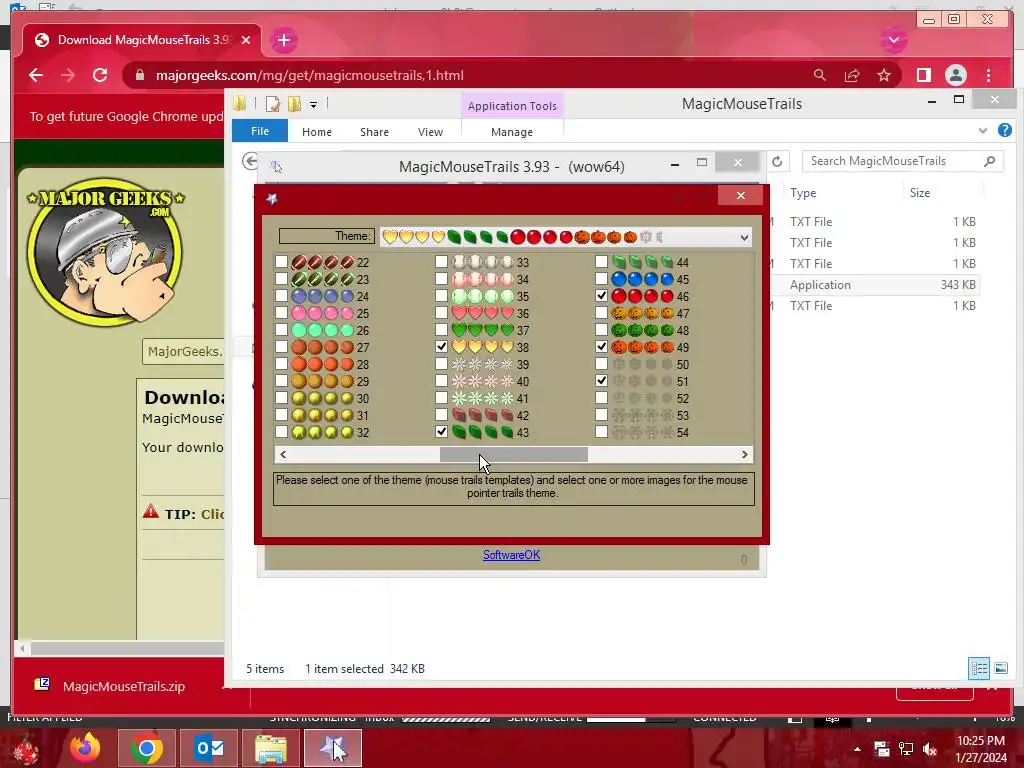This screenshot has width=1024, height=768.
Task: Click the MagicMouseTrails star icon in taskbar
Action: [332, 748]
